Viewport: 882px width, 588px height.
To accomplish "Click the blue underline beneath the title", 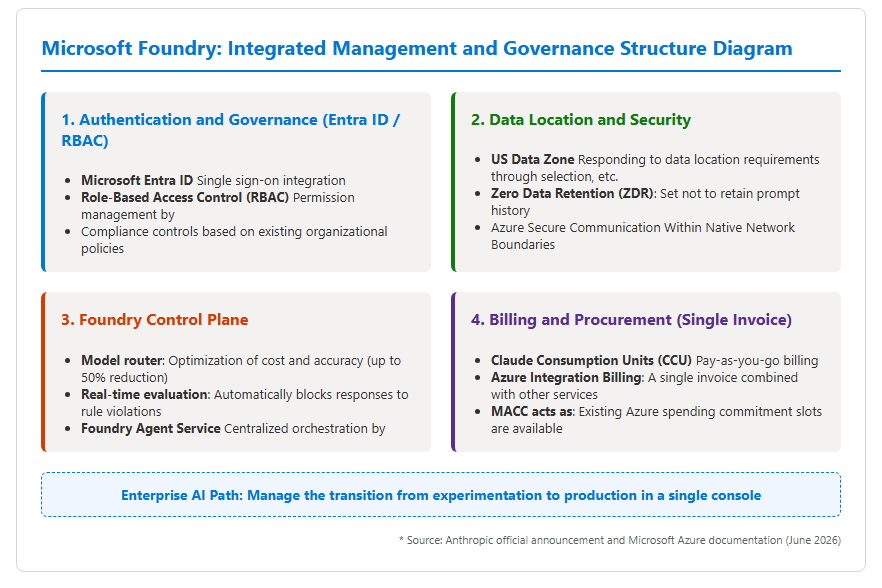I will click(441, 71).
